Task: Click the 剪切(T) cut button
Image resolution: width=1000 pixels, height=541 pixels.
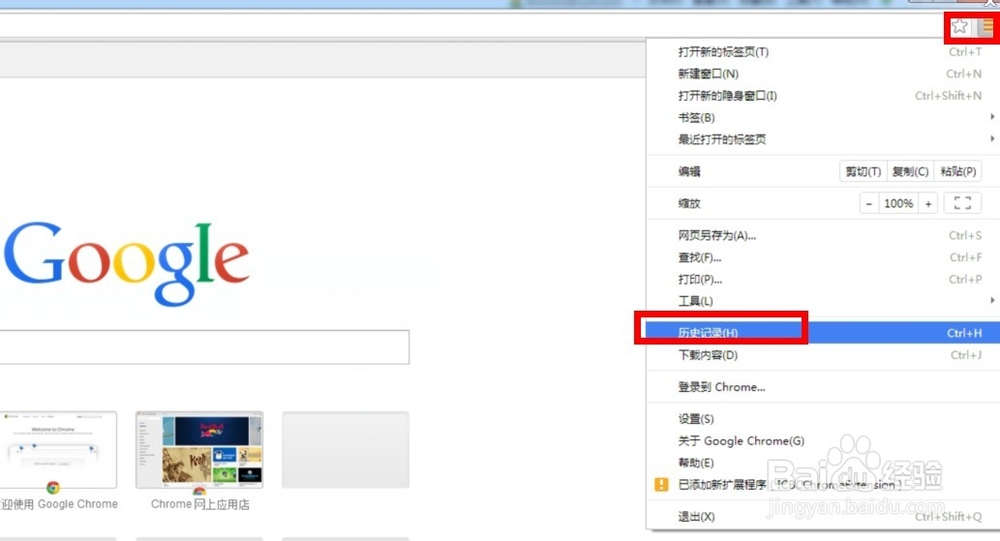Action: [863, 171]
